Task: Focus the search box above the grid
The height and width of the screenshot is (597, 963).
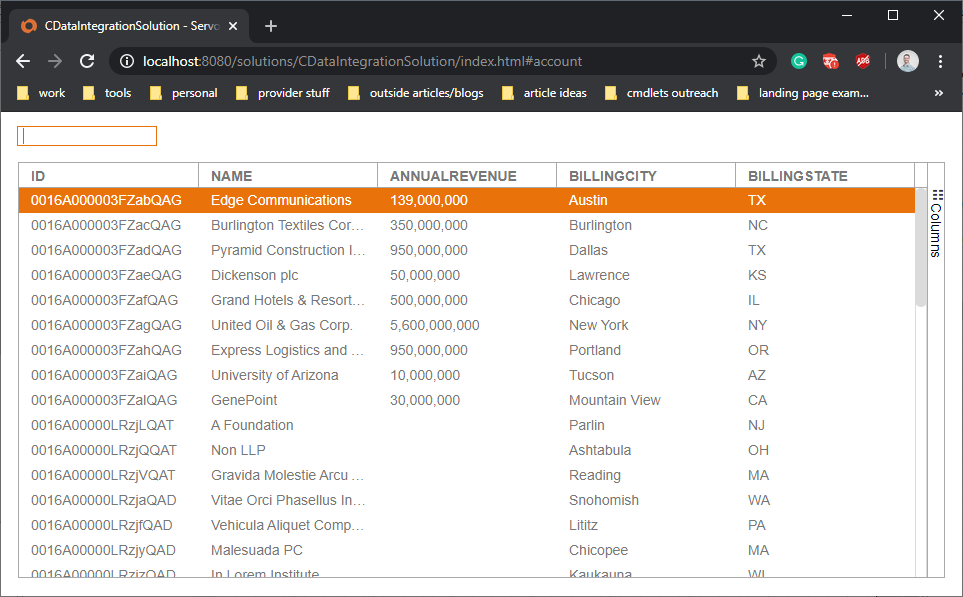Action: coord(87,136)
